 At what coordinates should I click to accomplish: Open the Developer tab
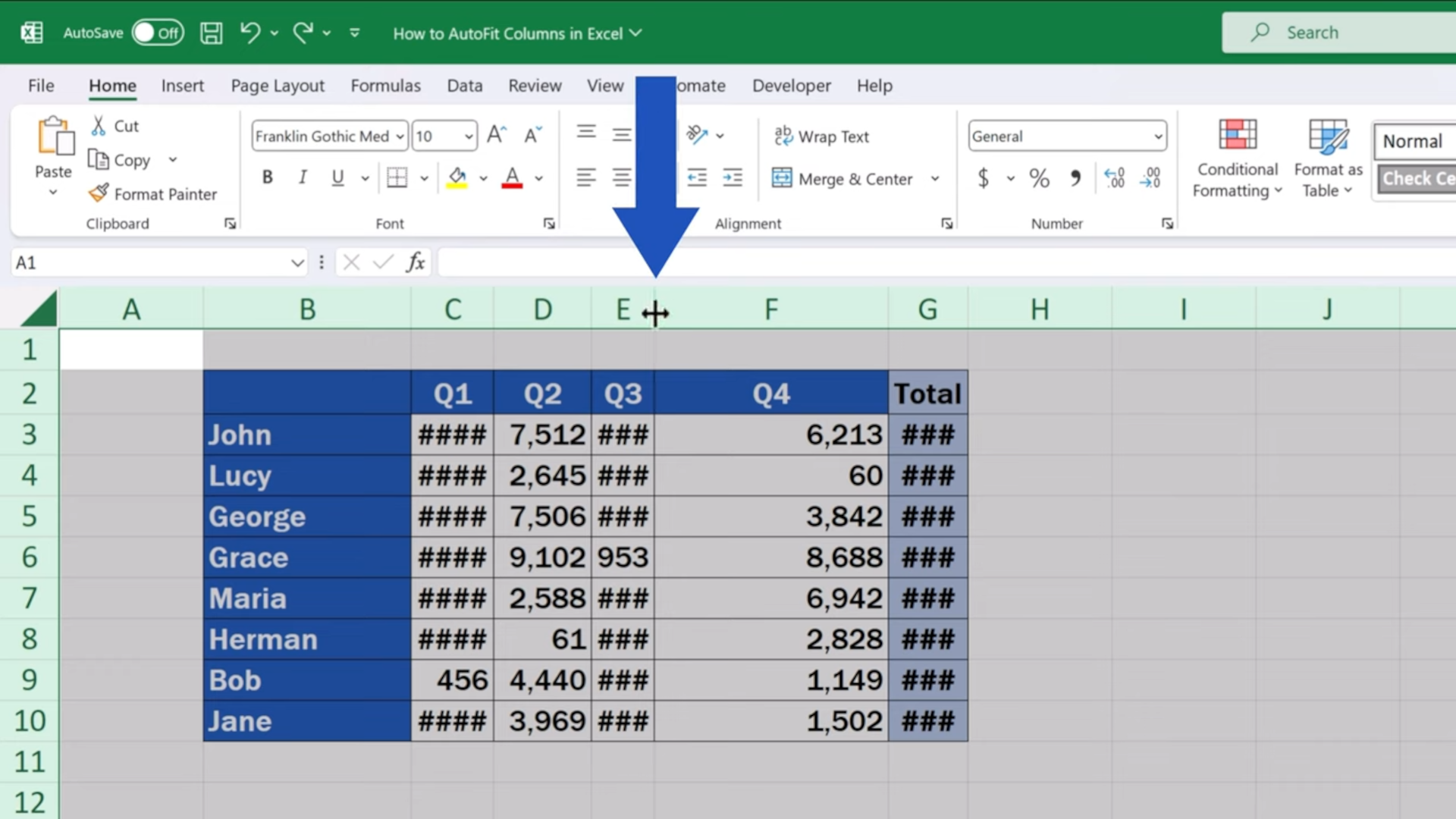click(791, 86)
